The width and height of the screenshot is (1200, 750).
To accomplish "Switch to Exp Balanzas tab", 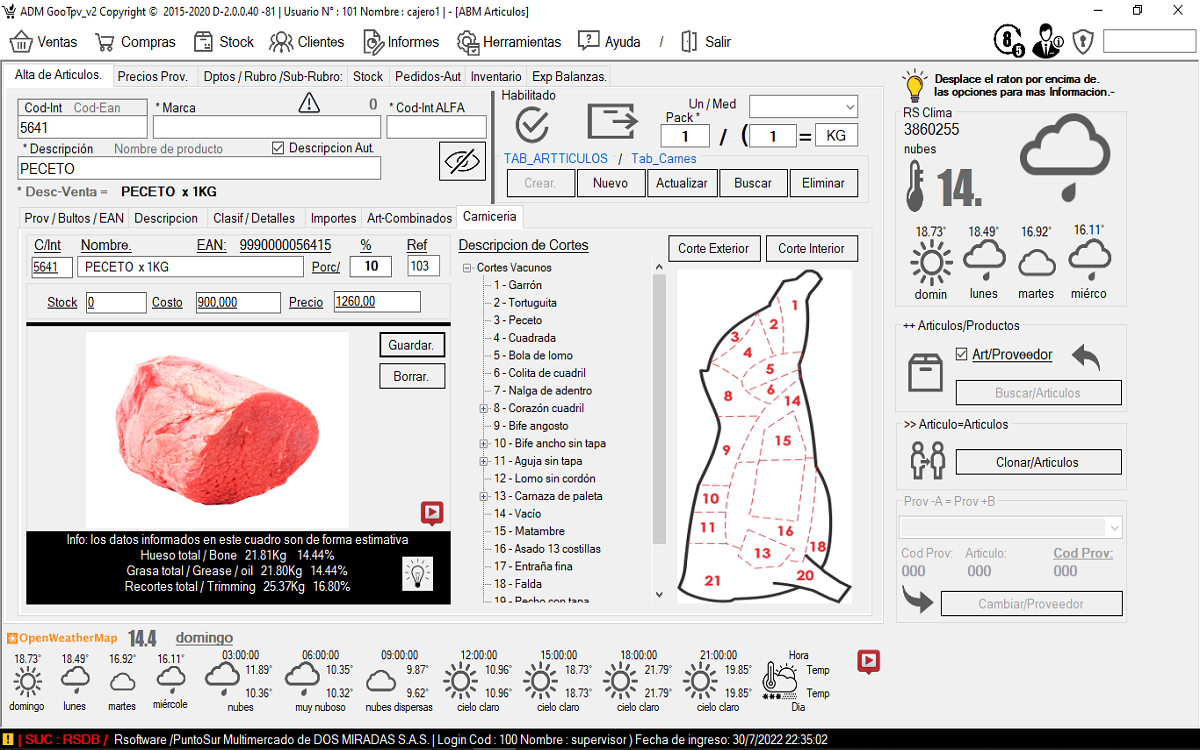I will pyautogui.click(x=569, y=76).
